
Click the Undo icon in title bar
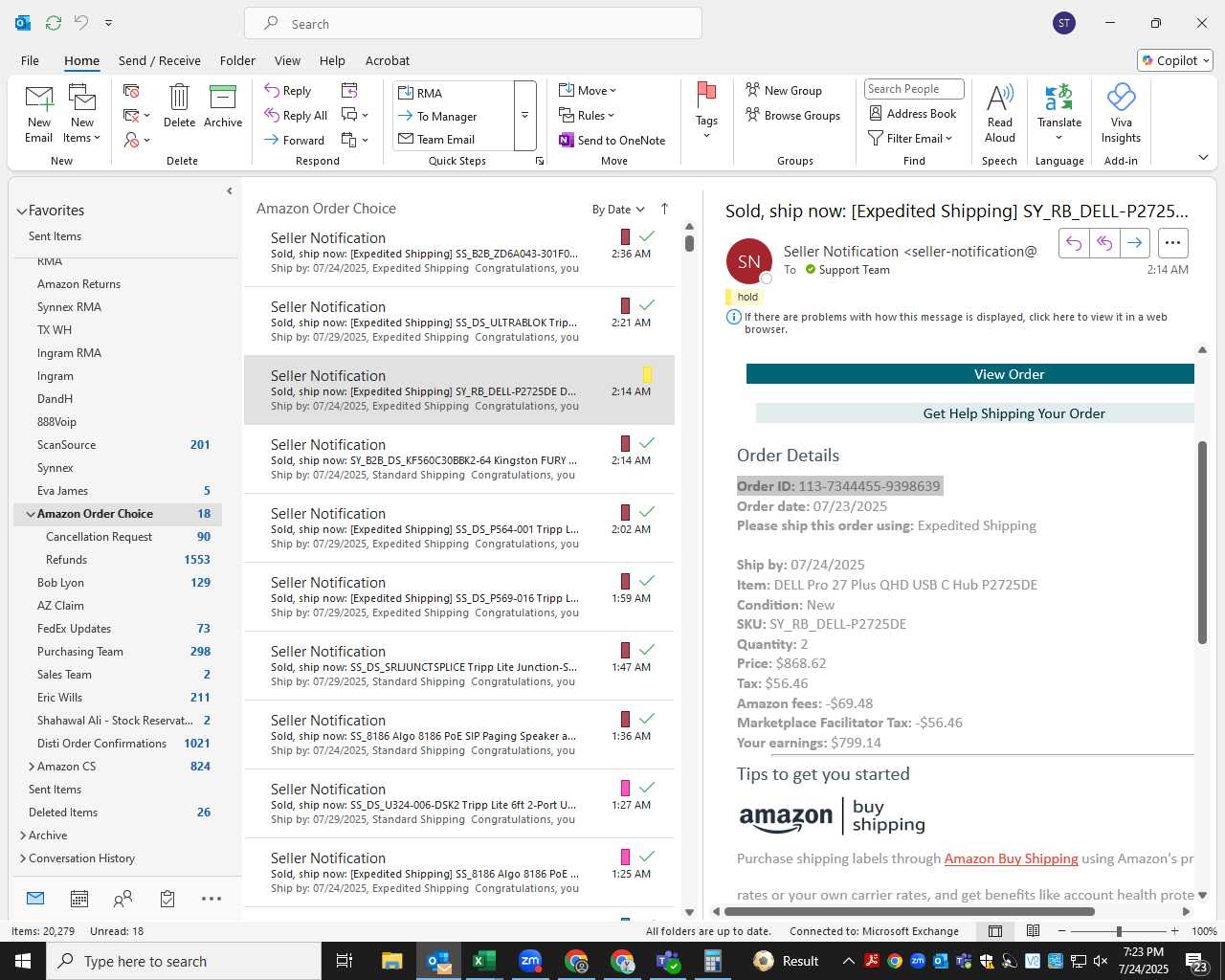click(x=81, y=23)
